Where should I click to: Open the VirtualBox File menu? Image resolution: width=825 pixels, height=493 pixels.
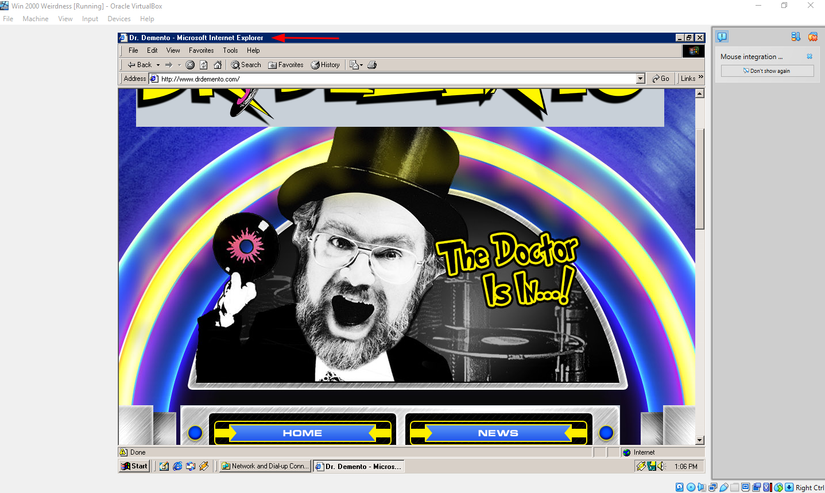pos(8,18)
